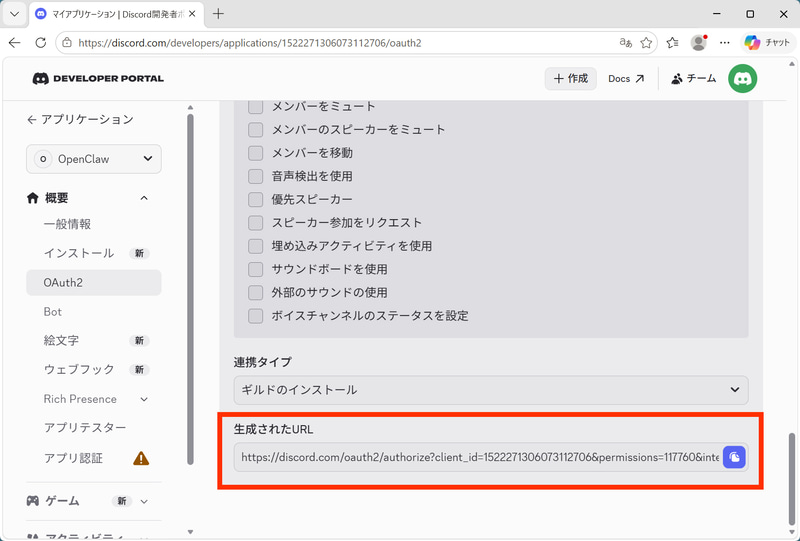Click the アプリ認証 warning triangle icon
800x541 pixels.
pyautogui.click(x=141, y=458)
